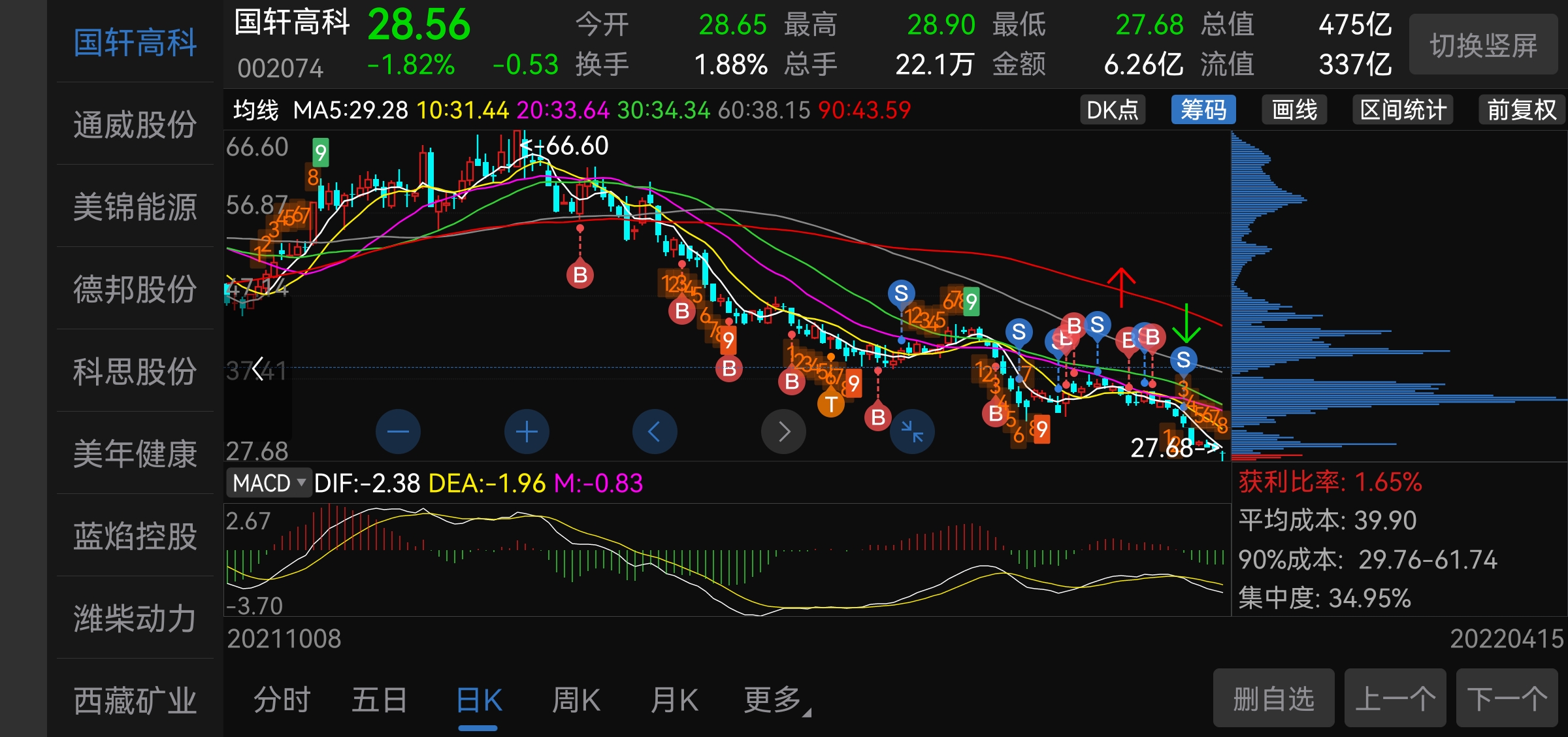Screen dimensions: 1568x737
Task: Toggle the DK点 indicator
Action: point(1112,110)
